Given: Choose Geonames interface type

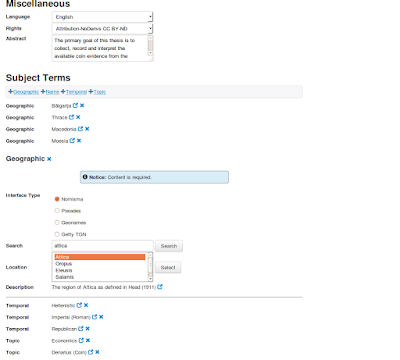Looking at the screenshot, I should (57, 222).
